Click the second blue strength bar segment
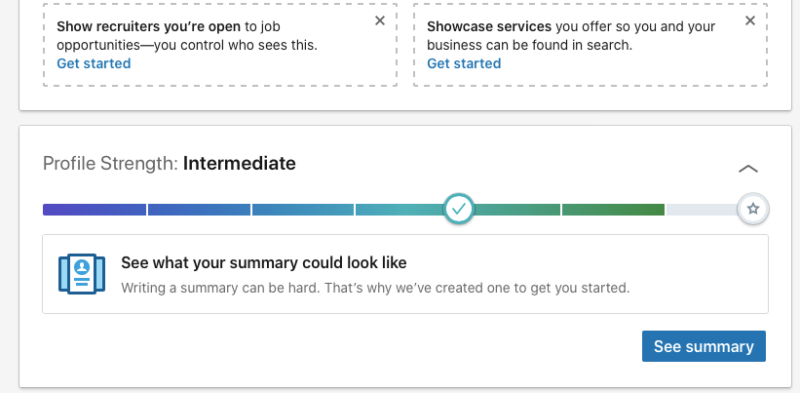This screenshot has width=800, height=393. click(x=199, y=209)
